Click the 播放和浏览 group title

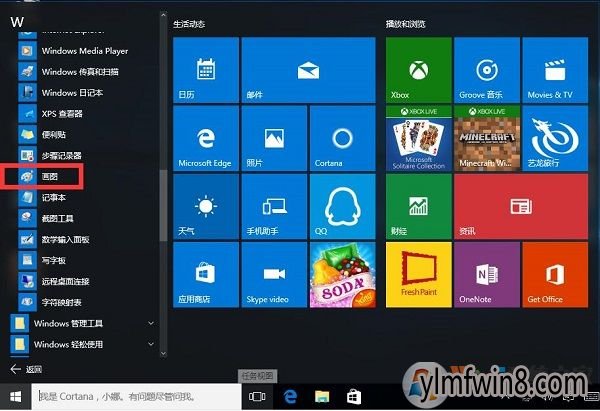point(406,24)
